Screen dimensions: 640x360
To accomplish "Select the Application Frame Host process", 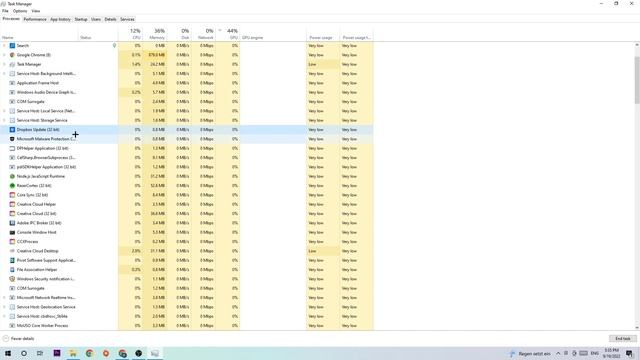I will pyautogui.click(x=187, y=83).
